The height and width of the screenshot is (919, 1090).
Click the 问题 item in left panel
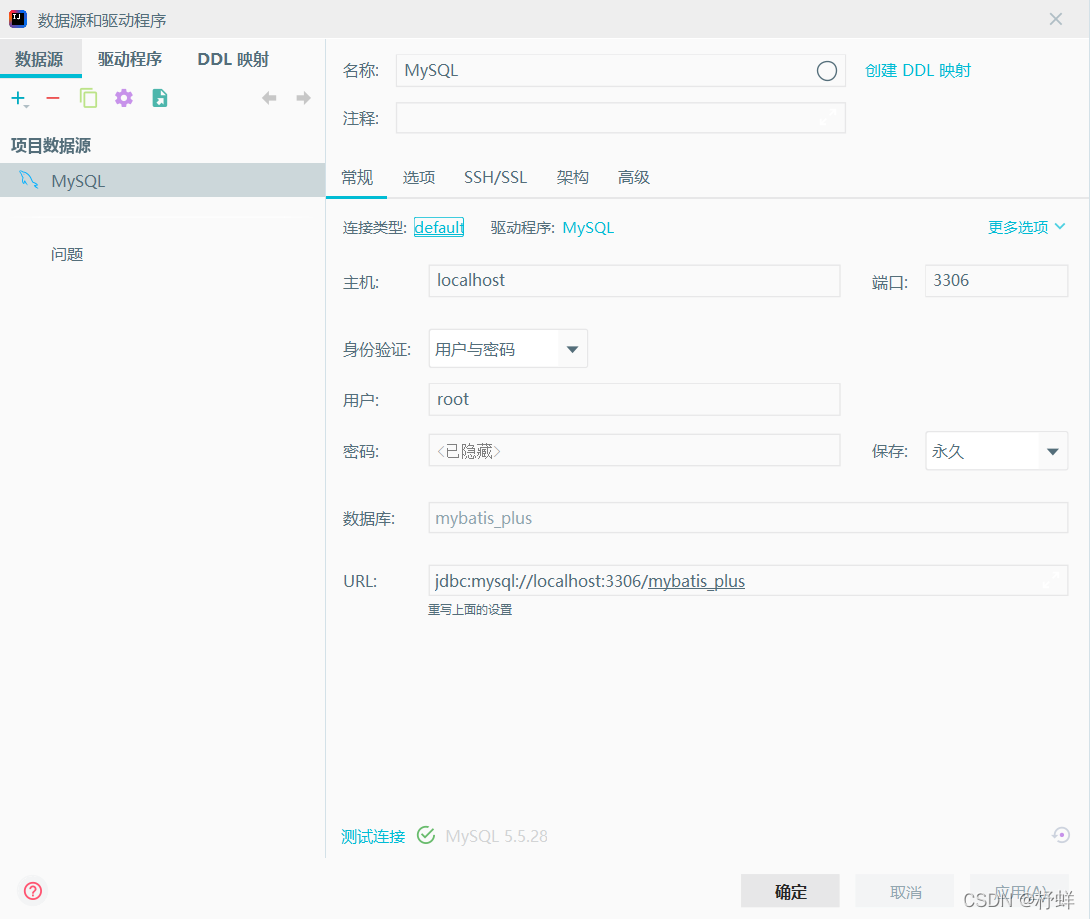[67, 254]
